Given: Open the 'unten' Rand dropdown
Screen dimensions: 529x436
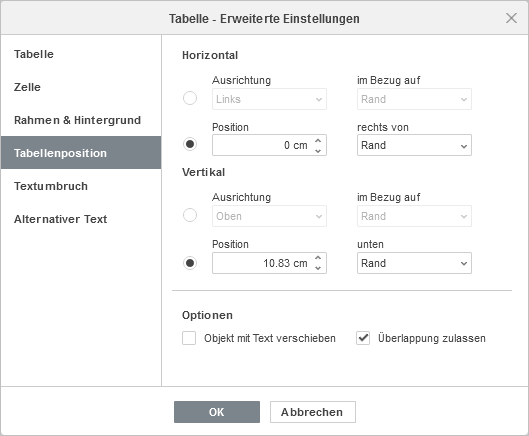Looking at the screenshot, I should (414, 263).
